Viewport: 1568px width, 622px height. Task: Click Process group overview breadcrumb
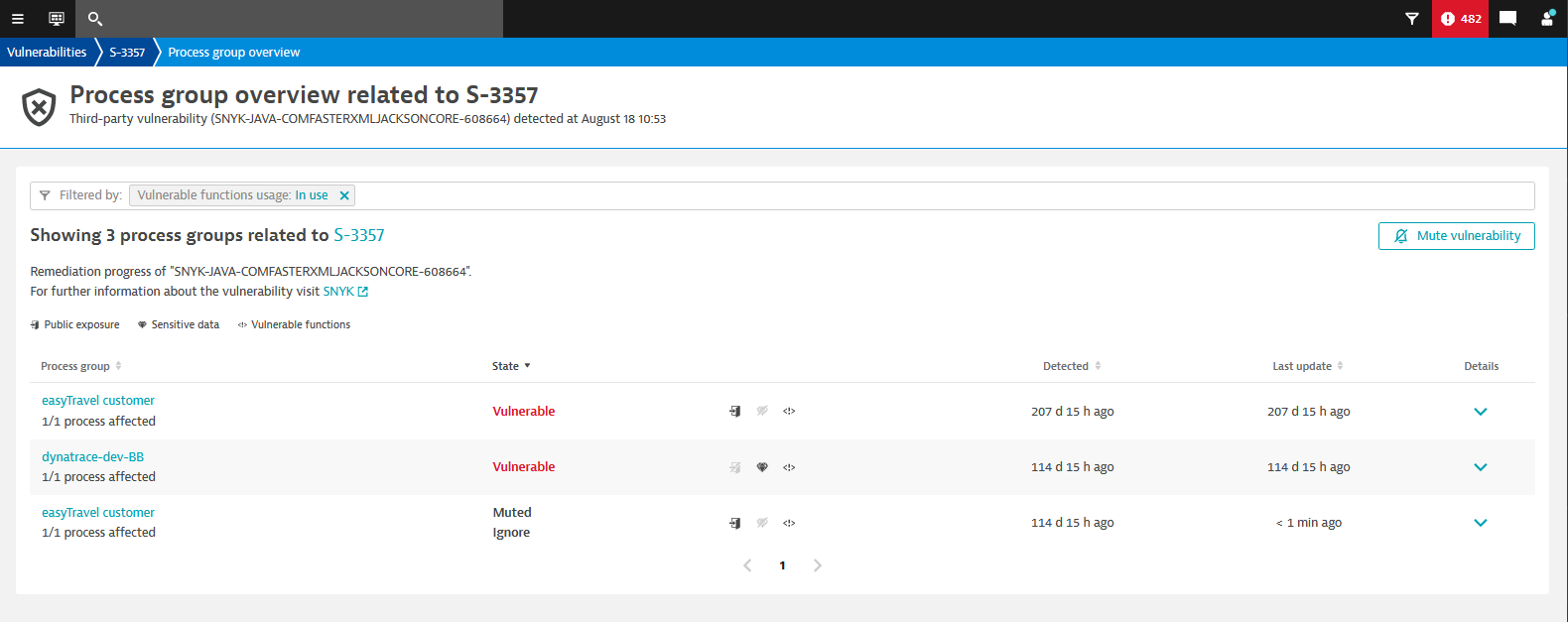click(x=234, y=53)
